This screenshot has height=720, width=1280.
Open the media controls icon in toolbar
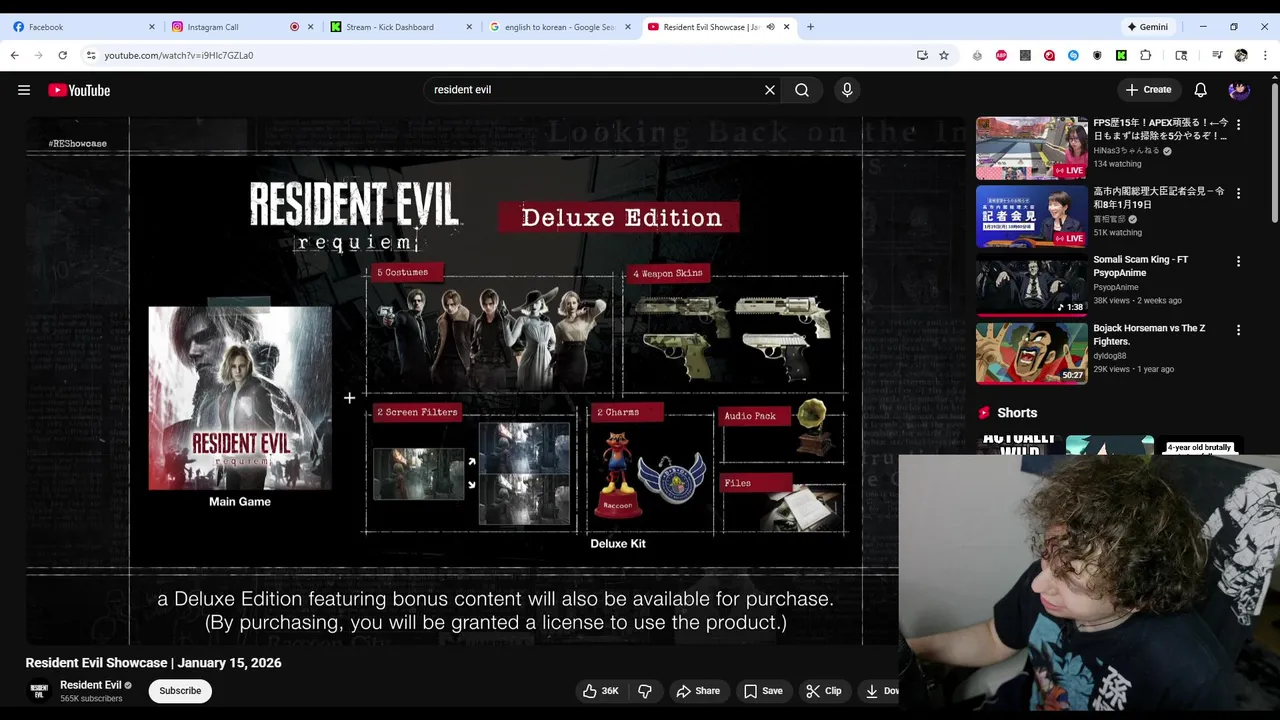pyautogui.click(x=1217, y=55)
